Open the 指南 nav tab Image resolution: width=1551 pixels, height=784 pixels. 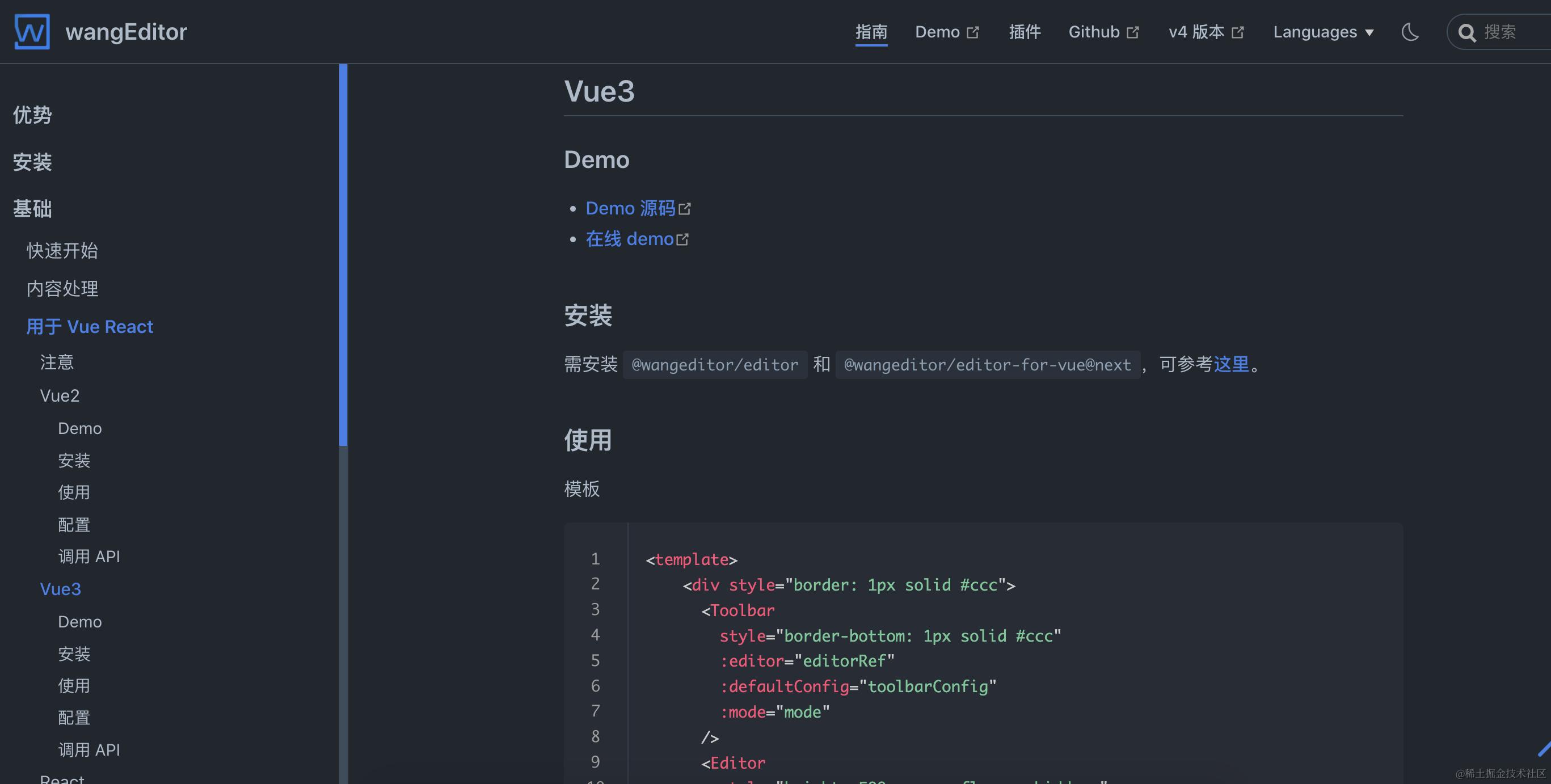click(871, 32)
